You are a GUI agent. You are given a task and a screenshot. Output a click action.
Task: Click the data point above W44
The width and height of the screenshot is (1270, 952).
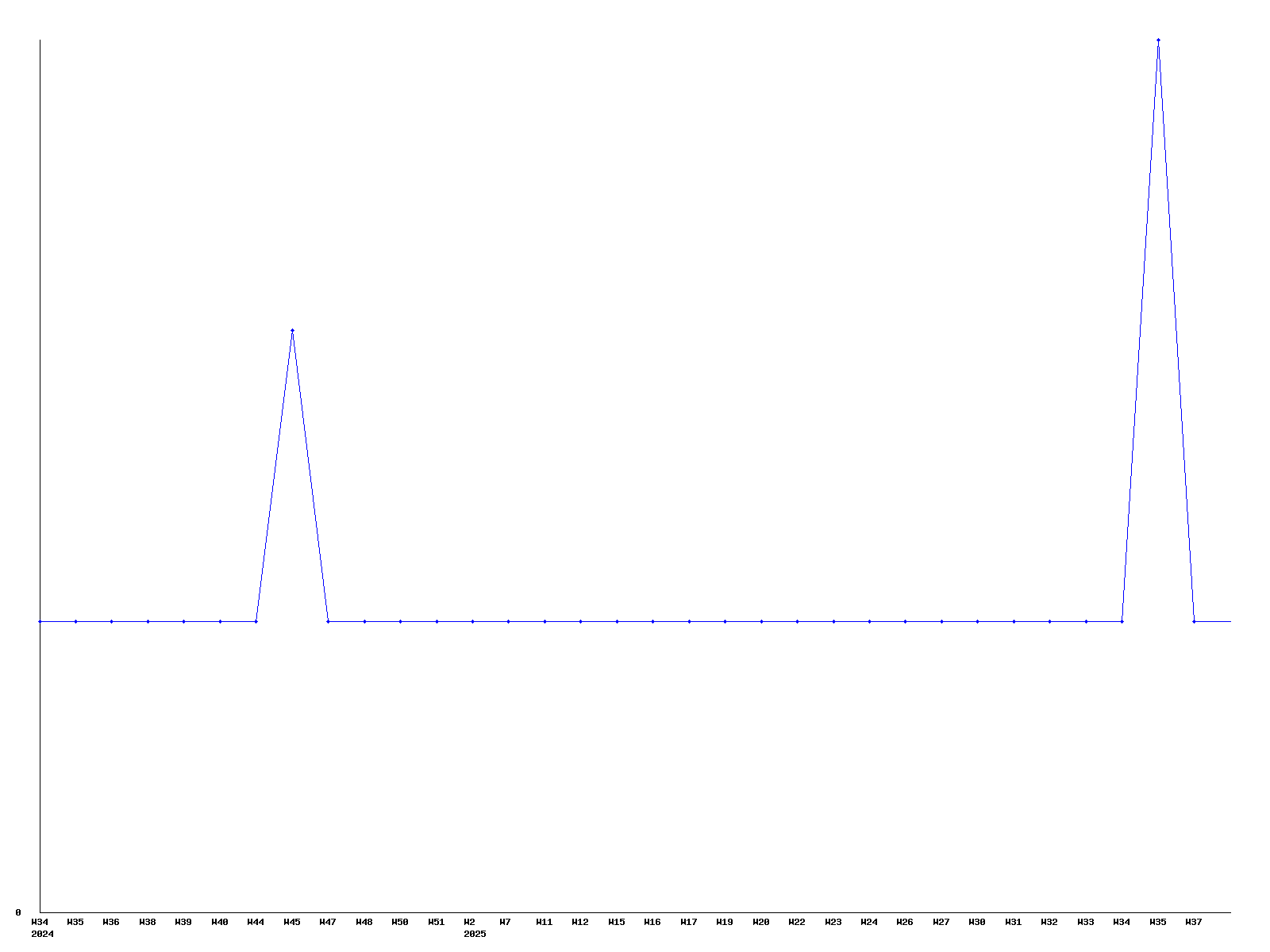256,621
